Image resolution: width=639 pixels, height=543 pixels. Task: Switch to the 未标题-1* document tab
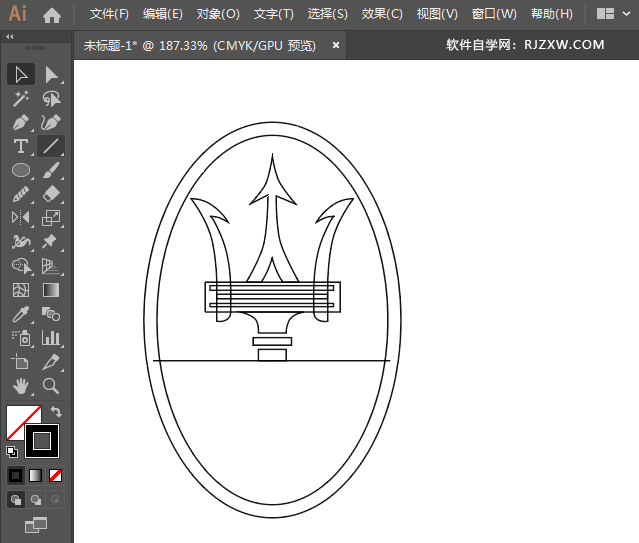coord(199,45)
